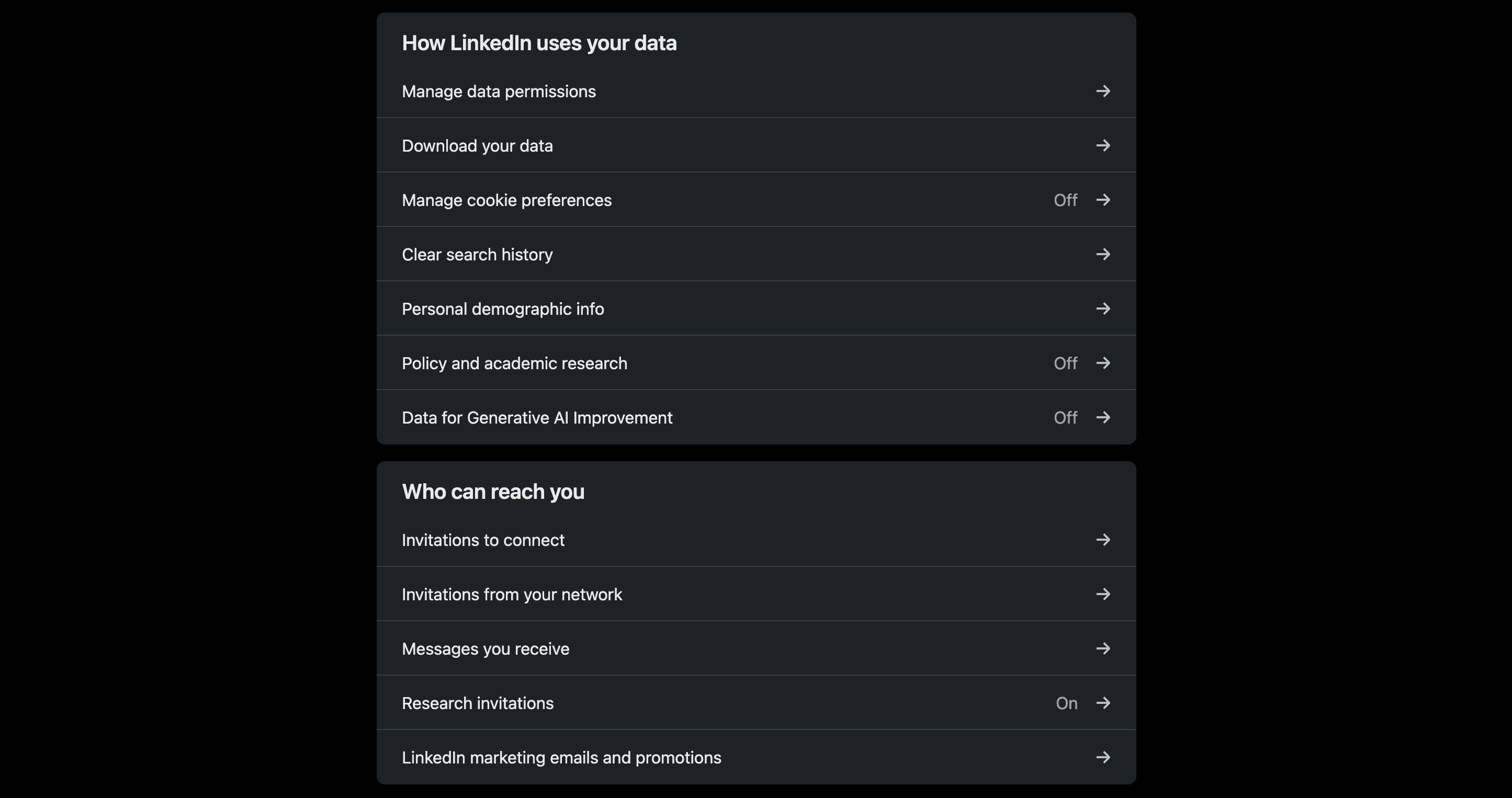Click arrow for Invitations from your network
Viewport: 1512px width, 798px height.
(1103, 595)
